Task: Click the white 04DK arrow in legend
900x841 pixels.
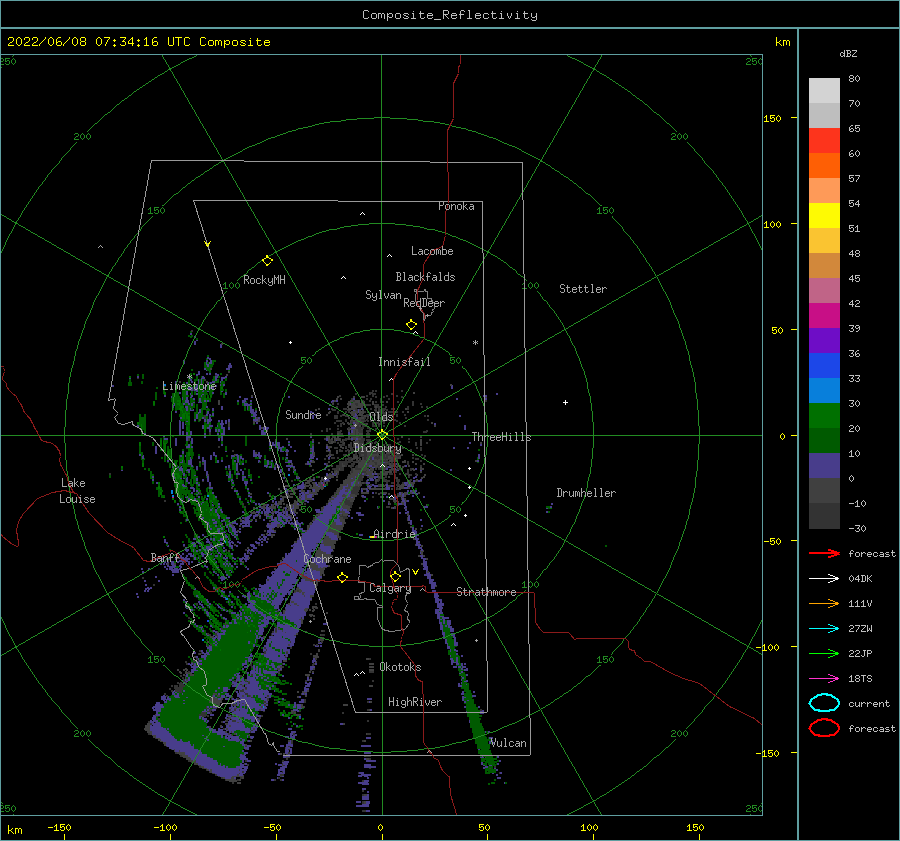Action: (824, 578)
